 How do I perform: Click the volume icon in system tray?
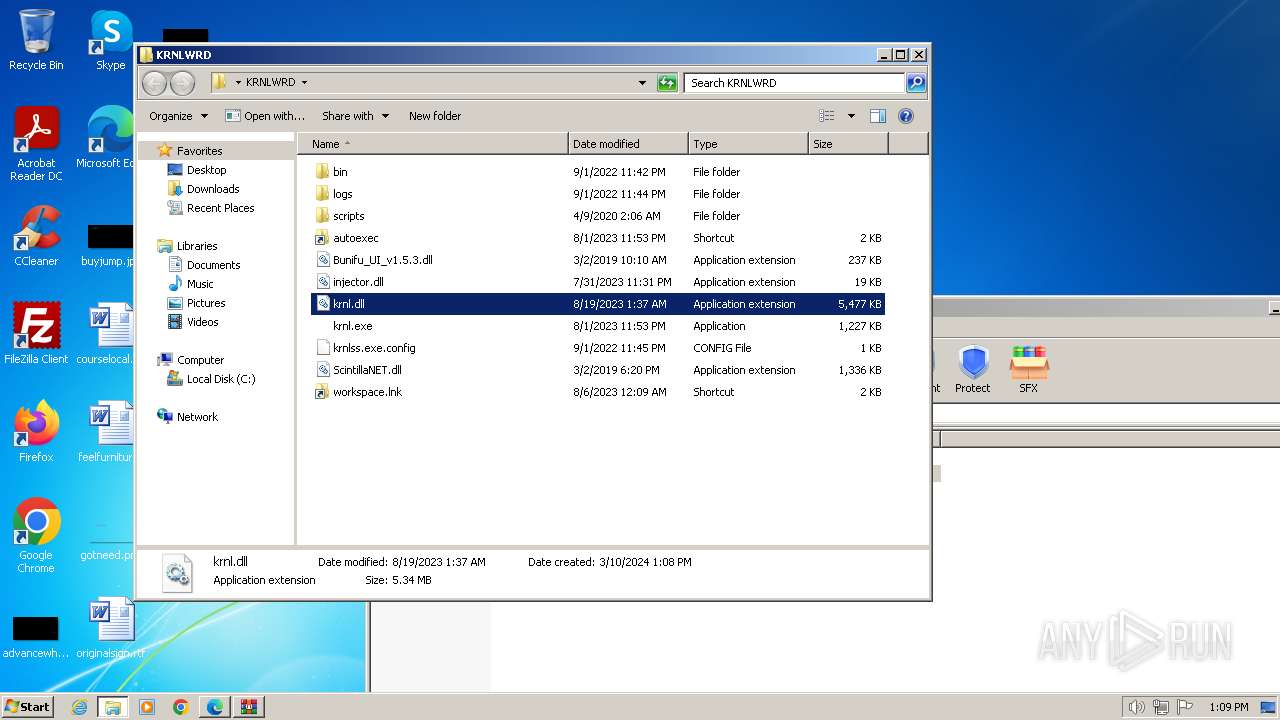click(1136, 707)
